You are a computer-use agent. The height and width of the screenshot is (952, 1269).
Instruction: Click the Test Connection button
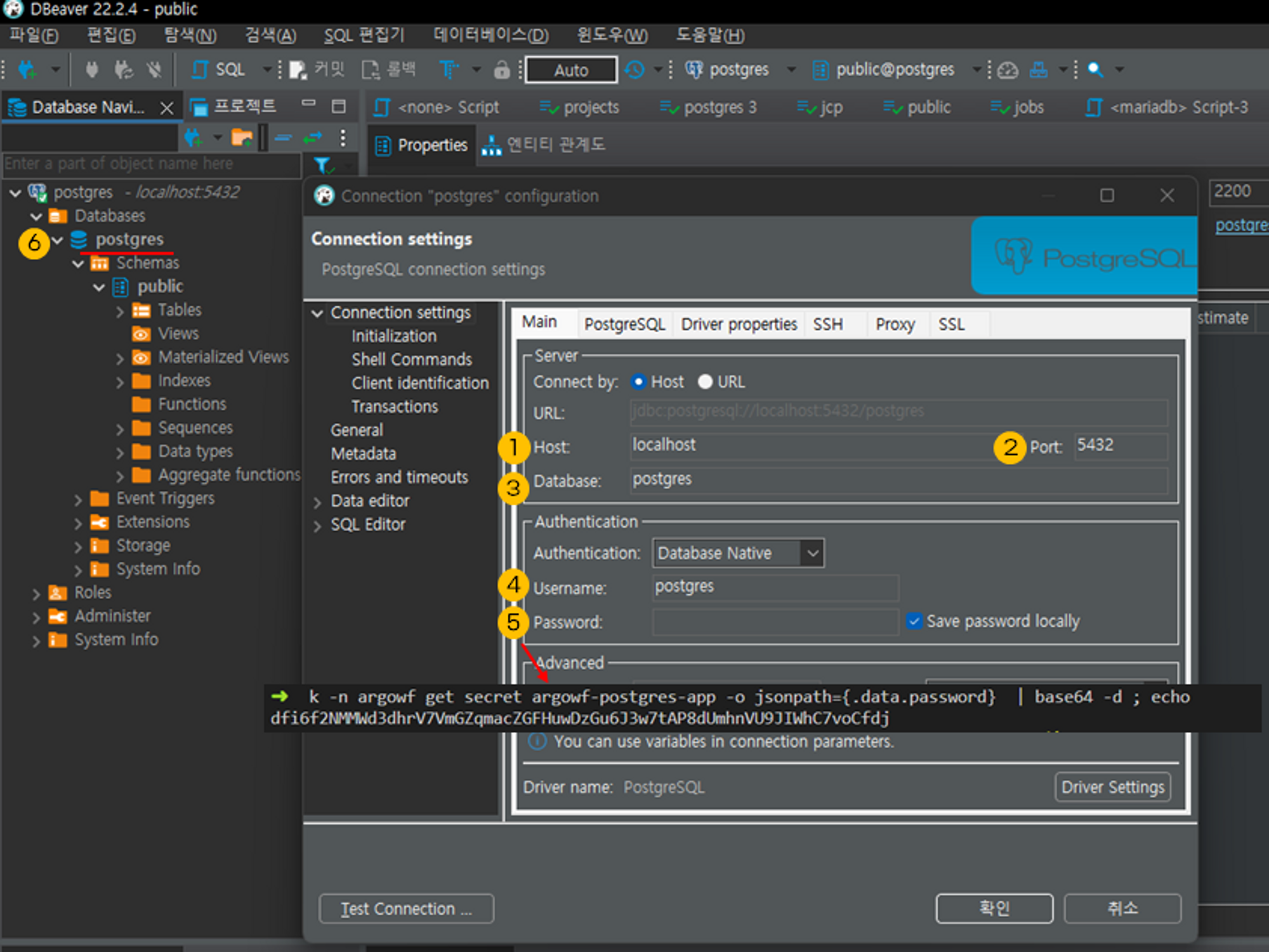(406, 909)
